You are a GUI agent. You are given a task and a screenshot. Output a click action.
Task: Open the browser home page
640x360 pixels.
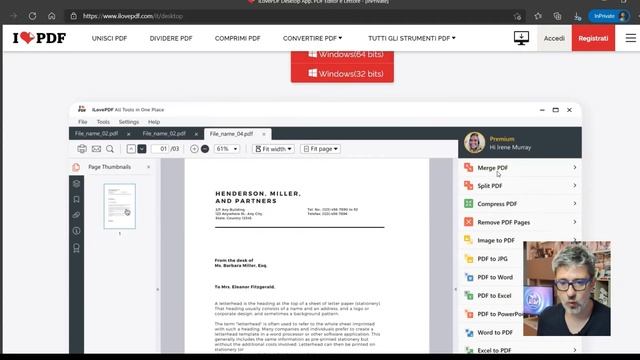tap(51, 16)
